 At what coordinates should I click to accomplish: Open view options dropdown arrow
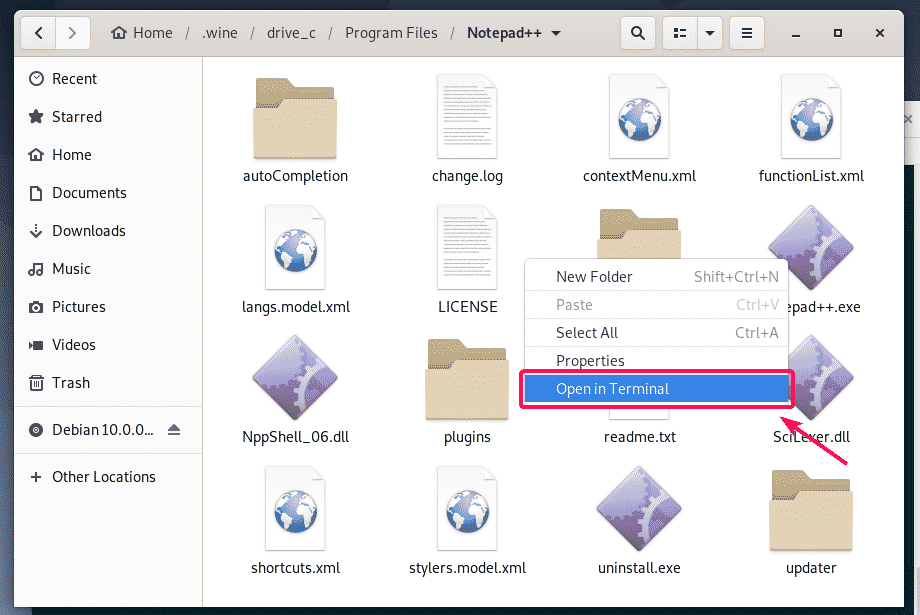point(710,33)
